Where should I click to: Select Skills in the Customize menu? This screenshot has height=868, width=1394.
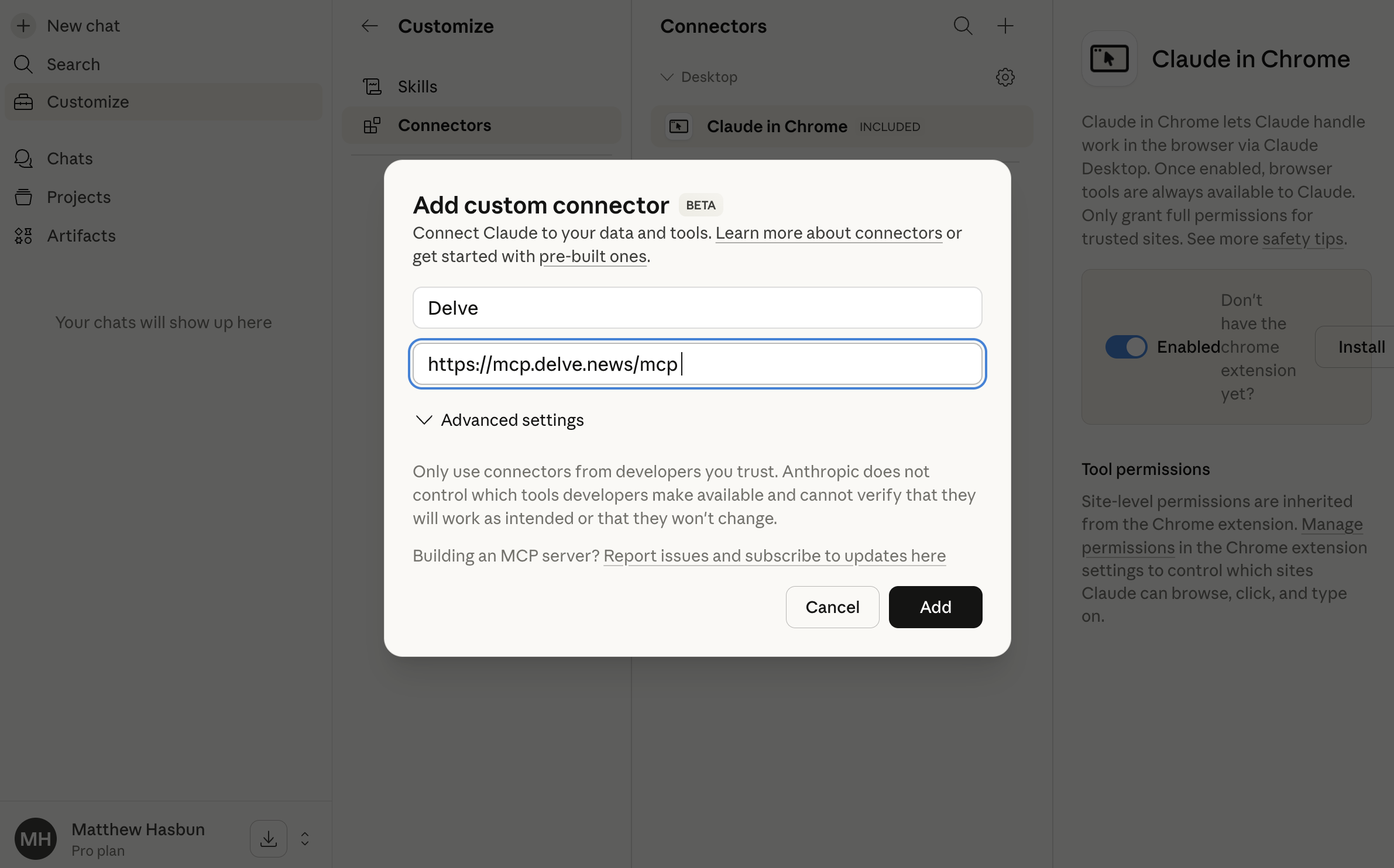coord(417,87)
